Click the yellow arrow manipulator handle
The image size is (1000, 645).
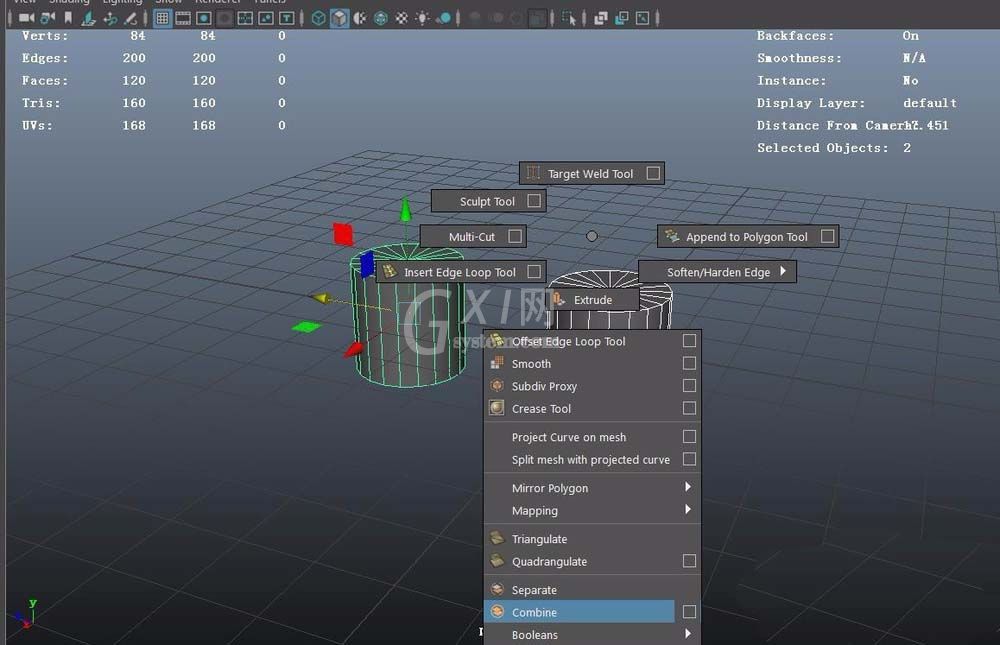[321, 298]
